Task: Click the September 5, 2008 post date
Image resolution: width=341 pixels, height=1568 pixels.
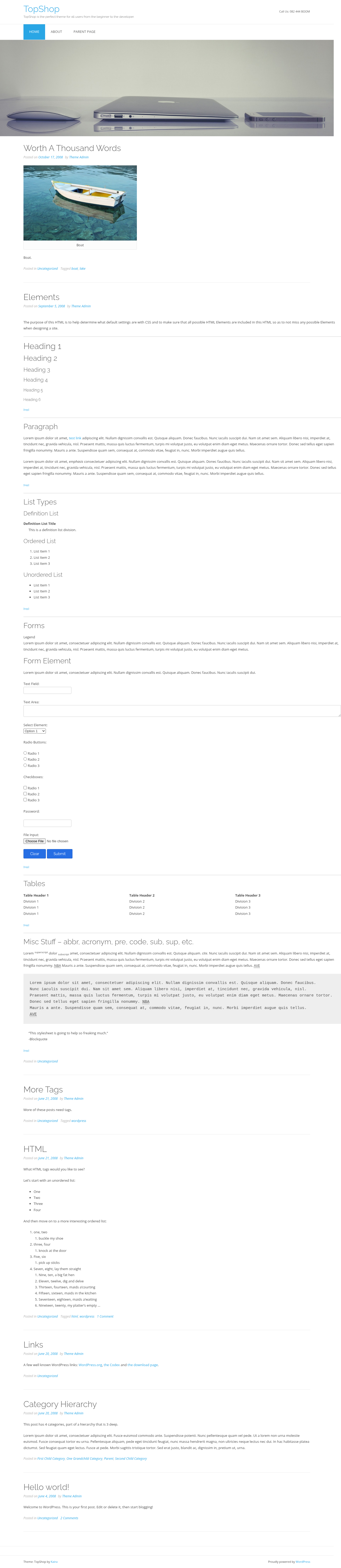Action: click(x=52, y=306)
